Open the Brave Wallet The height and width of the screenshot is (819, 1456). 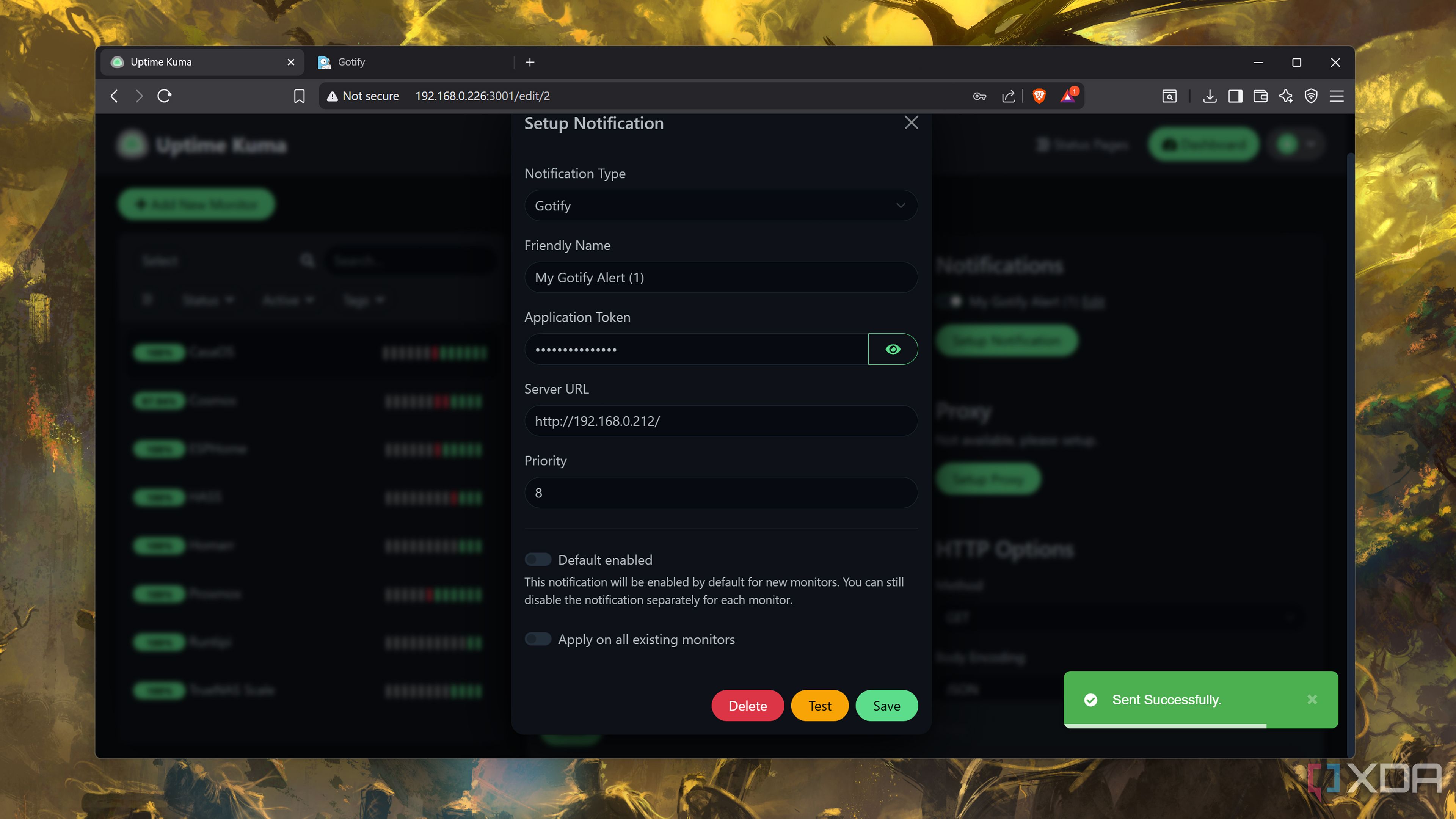(1260, 96)
